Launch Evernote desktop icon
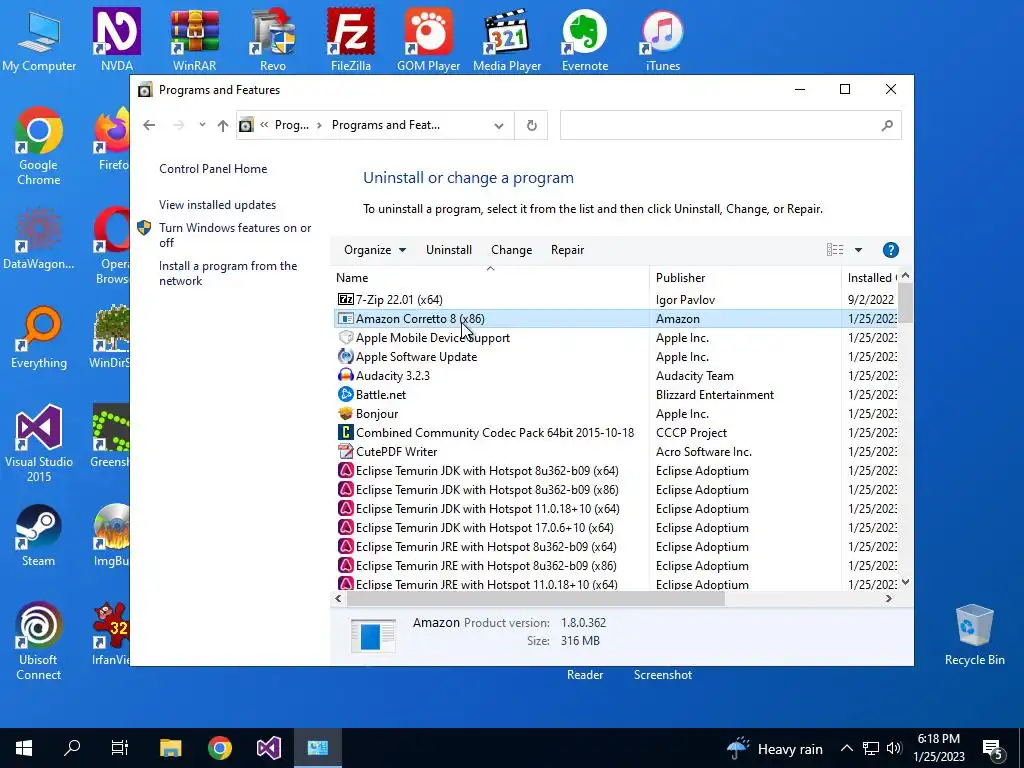 click(584, 39)
